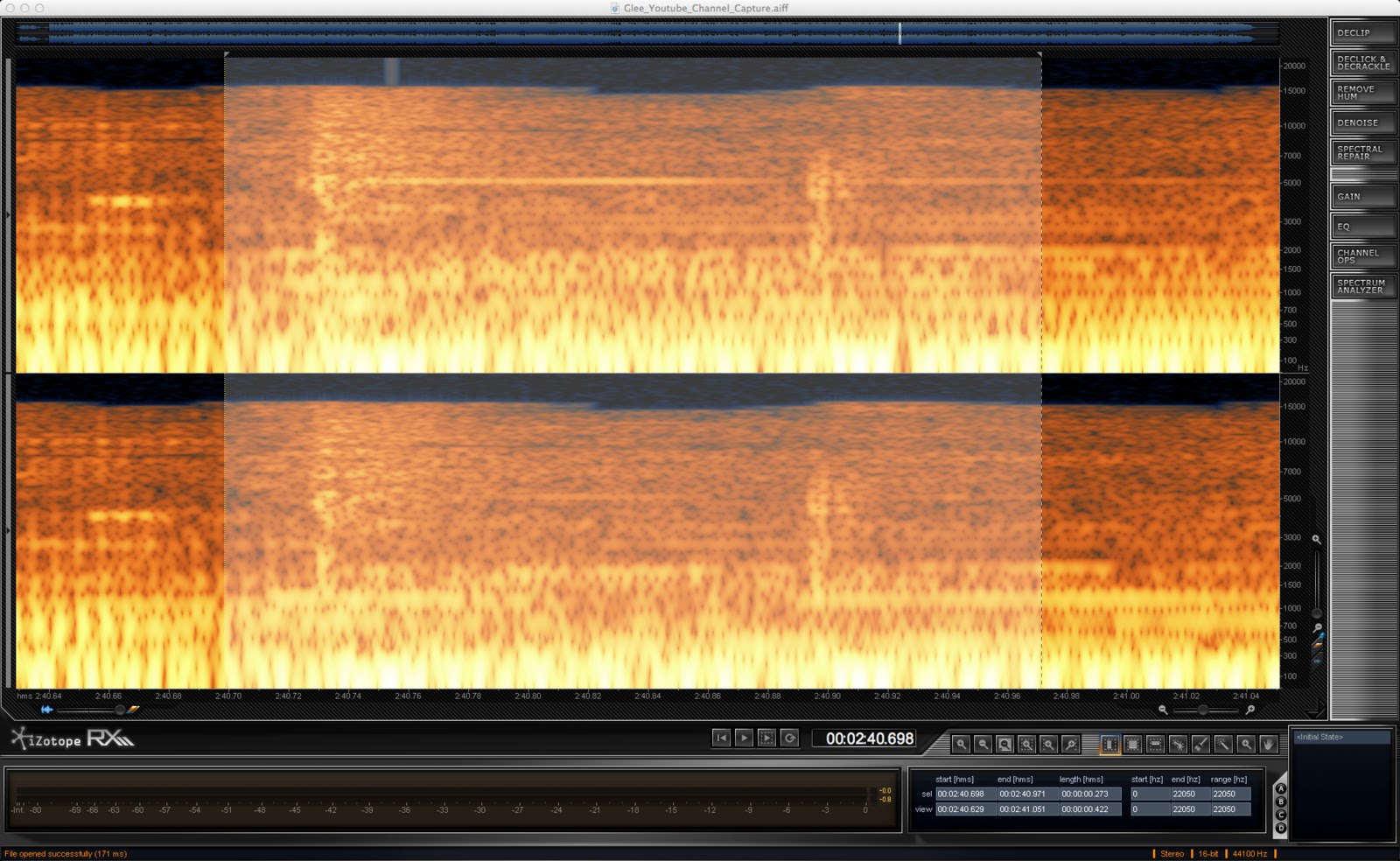
Task: Select the Frequency Selection tool
Action: (x=1155, y=745)
